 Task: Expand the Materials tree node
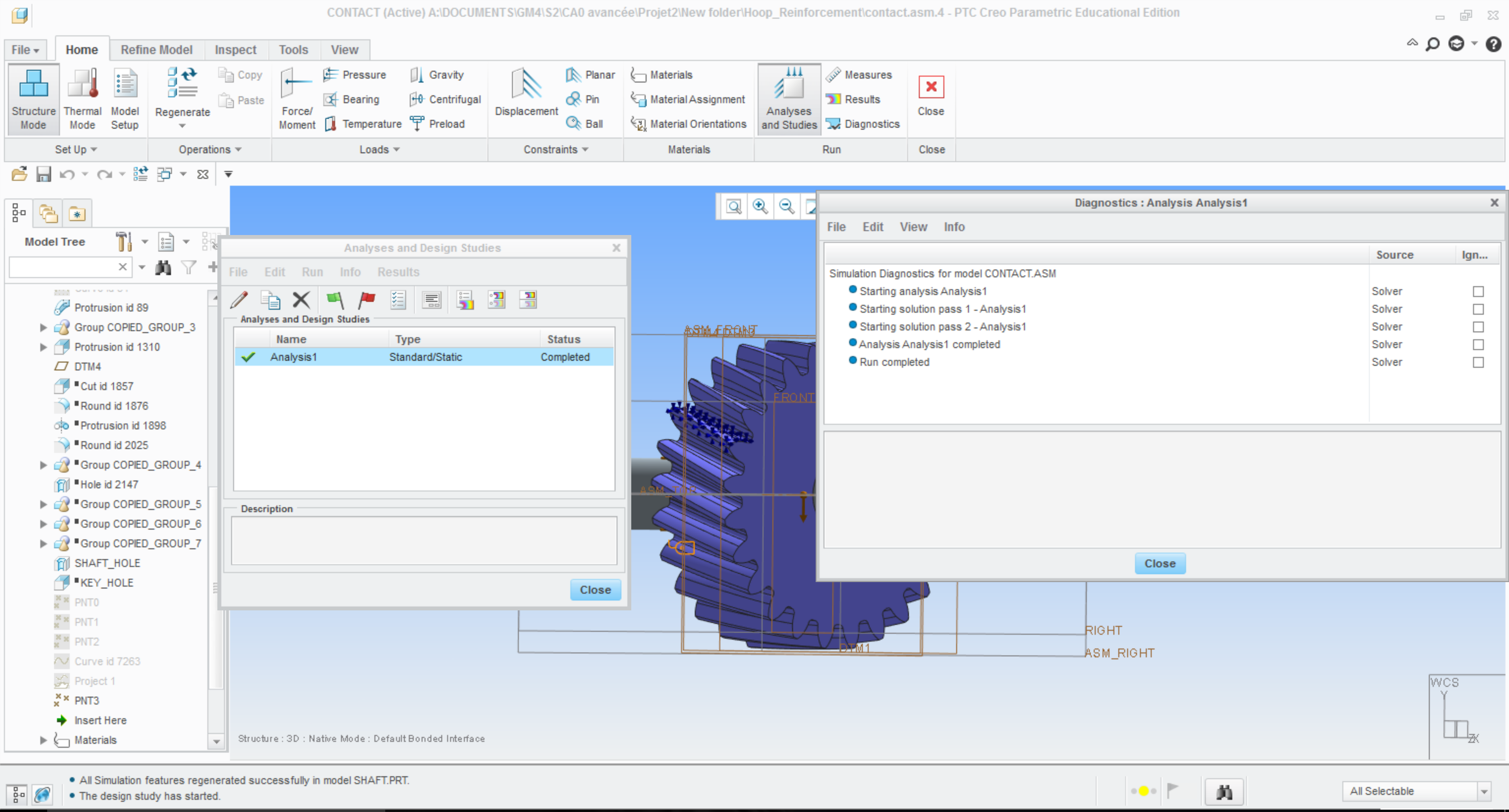(x=43, y=740)
